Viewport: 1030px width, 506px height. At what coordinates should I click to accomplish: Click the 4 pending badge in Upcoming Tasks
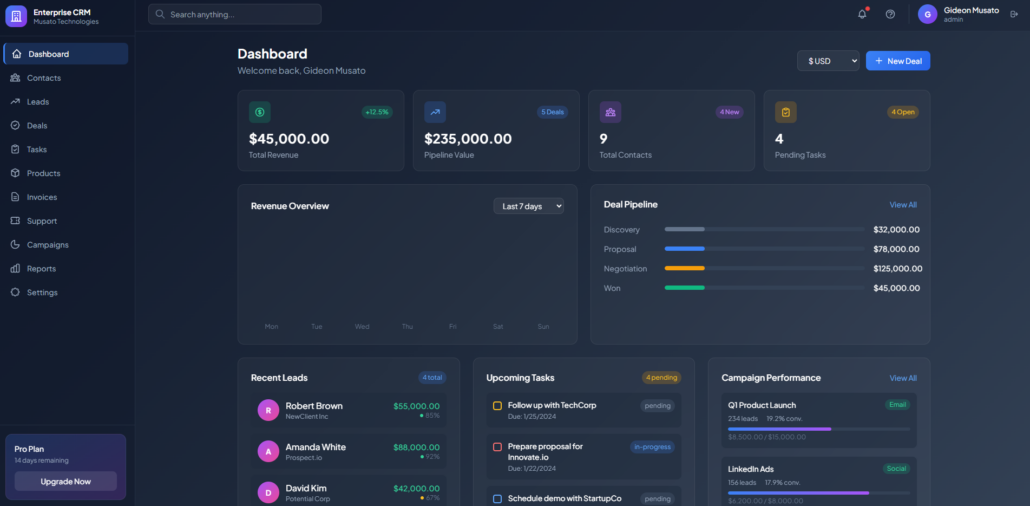click(661, 378)
